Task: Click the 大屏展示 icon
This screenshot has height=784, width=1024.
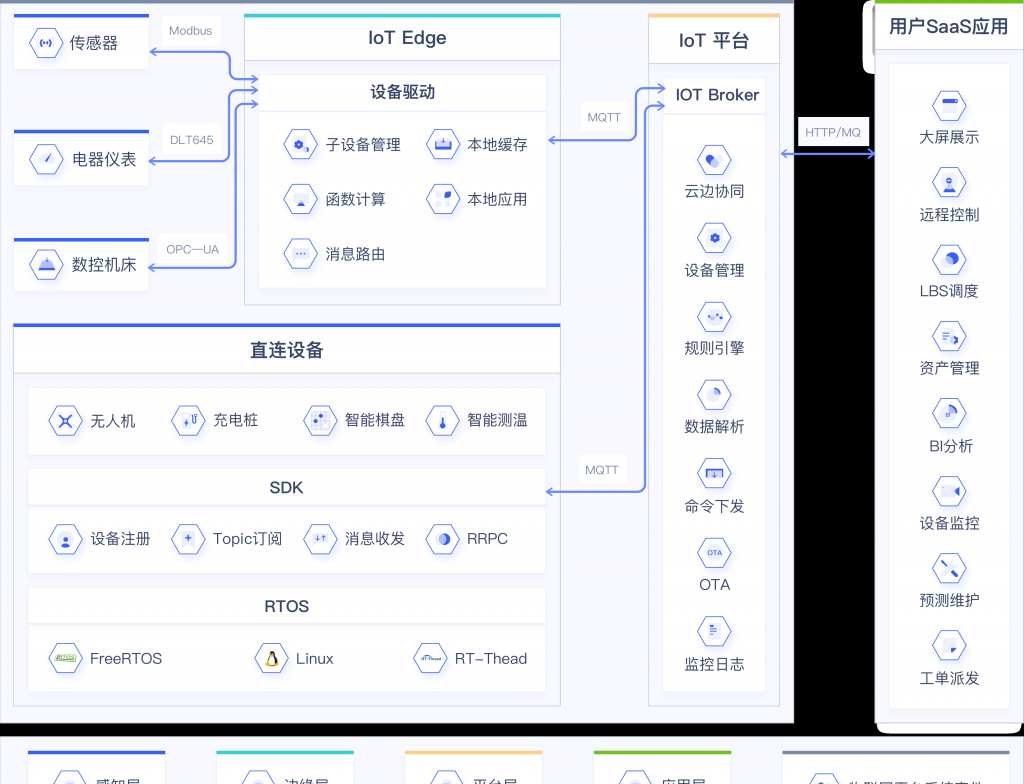Action: [x=950, y=106]
